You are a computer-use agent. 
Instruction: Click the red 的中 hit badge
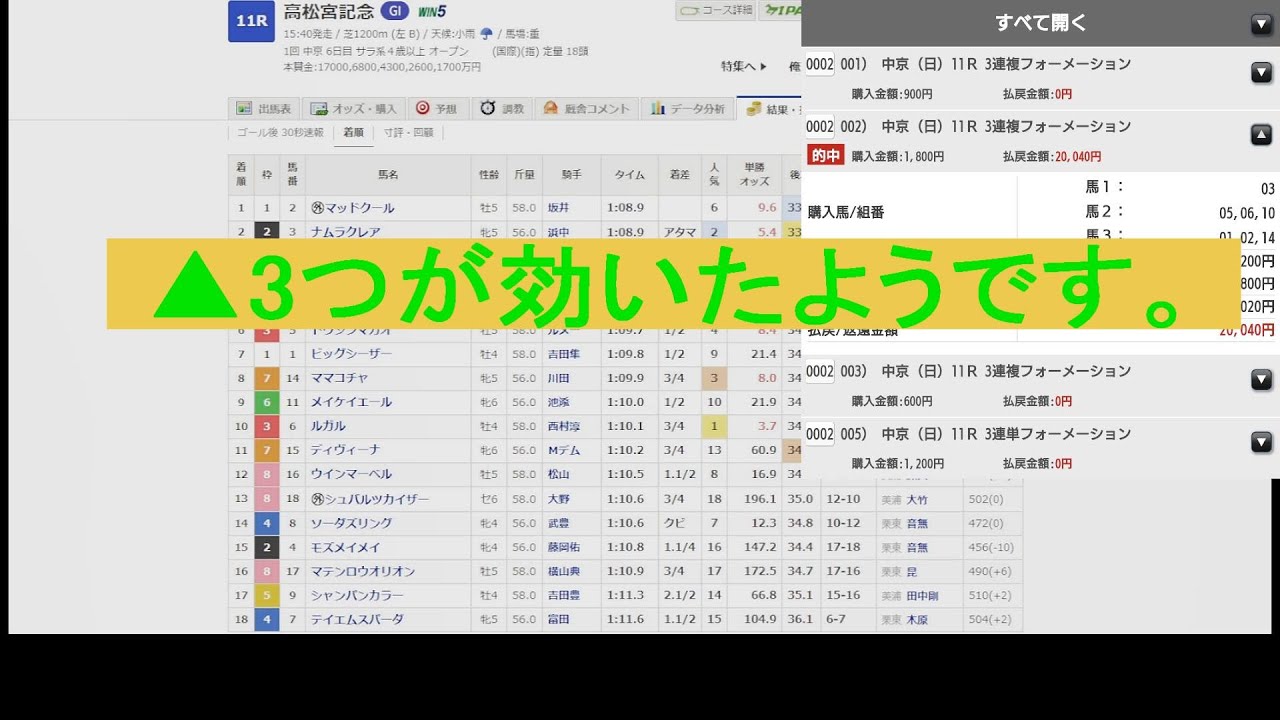point(825,155)
